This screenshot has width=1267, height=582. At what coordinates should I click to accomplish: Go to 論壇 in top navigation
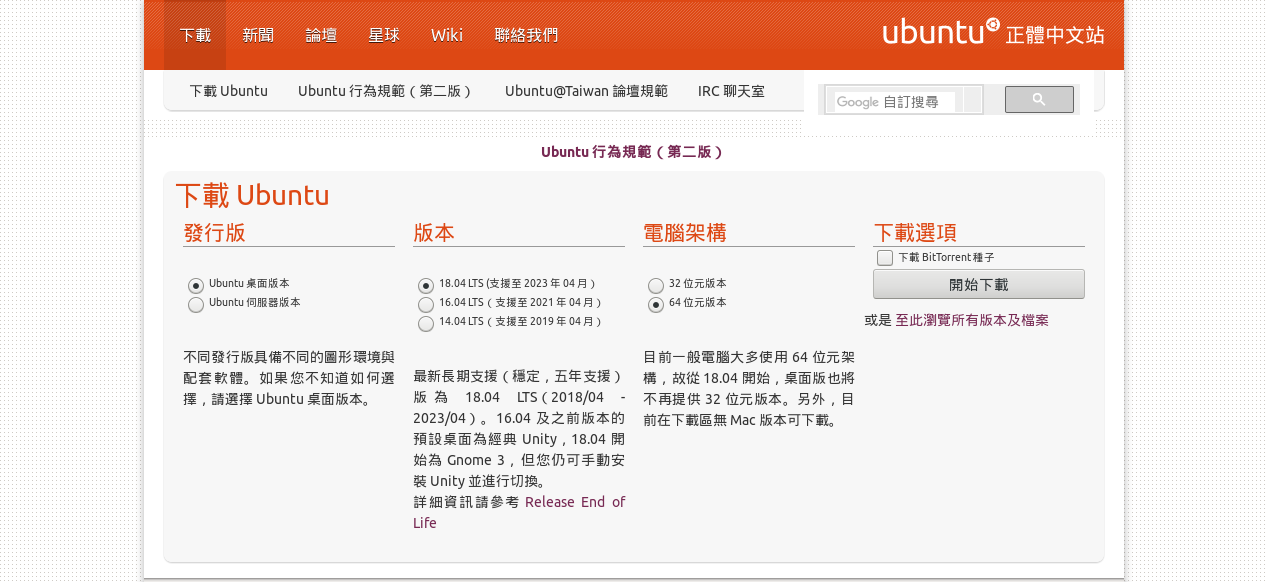coord(321,35)
